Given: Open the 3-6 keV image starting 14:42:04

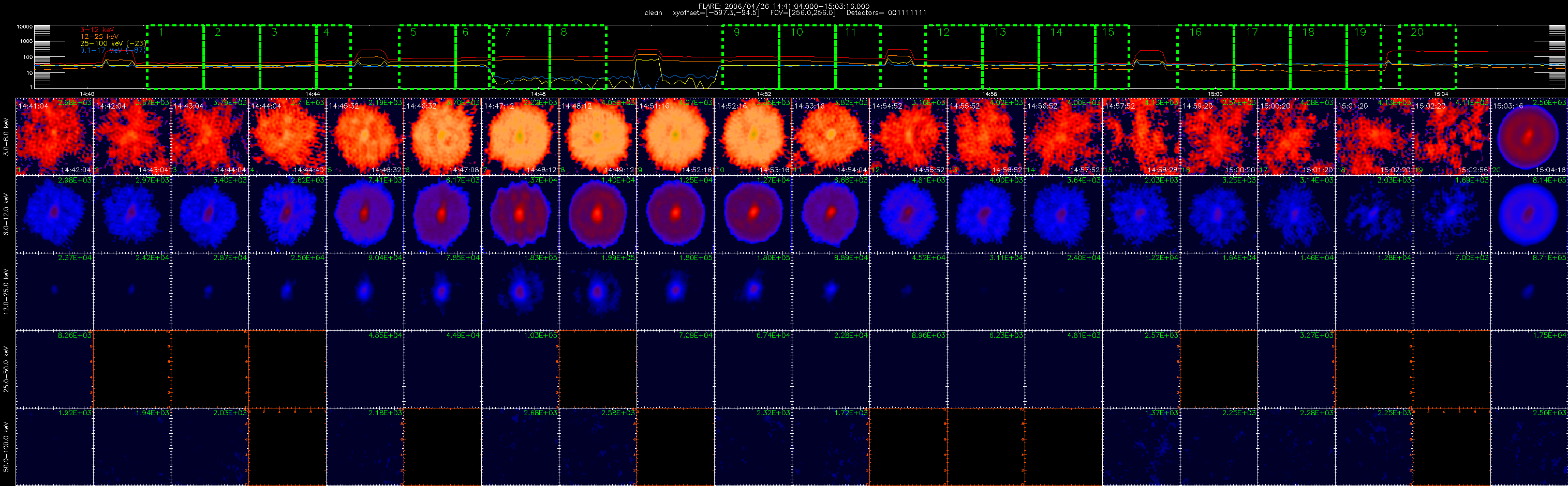Looking at the screenshot, I should click(x=132, y=136).
